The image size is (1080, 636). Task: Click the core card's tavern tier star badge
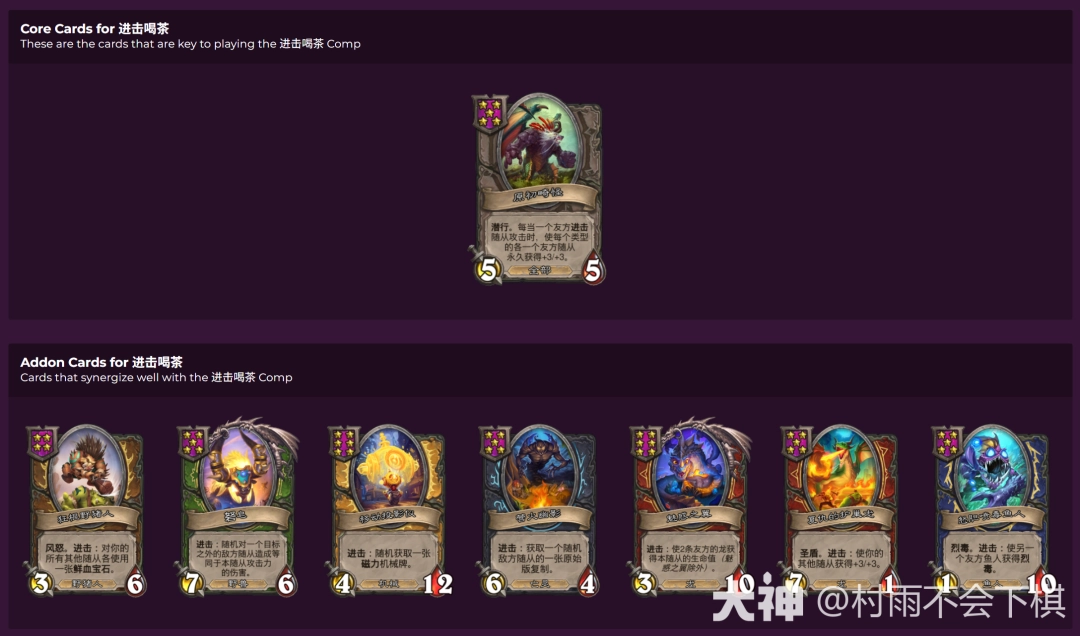(490, 114)
